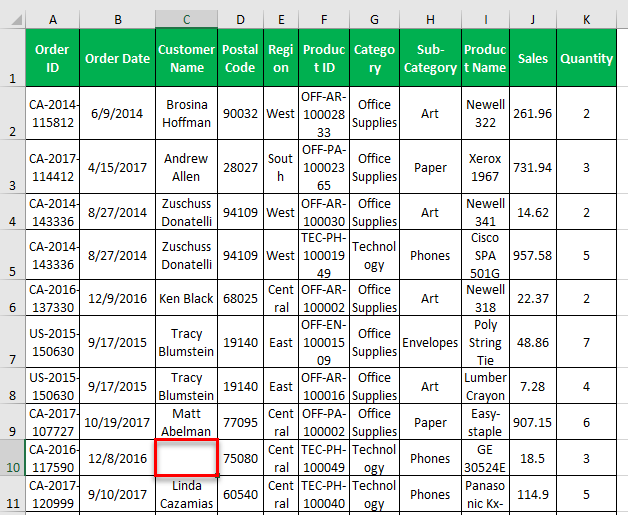Click product name Poly String Tie
Viewport: 628px width, 515px height.
pyautogui.click(x=485, y=341)
